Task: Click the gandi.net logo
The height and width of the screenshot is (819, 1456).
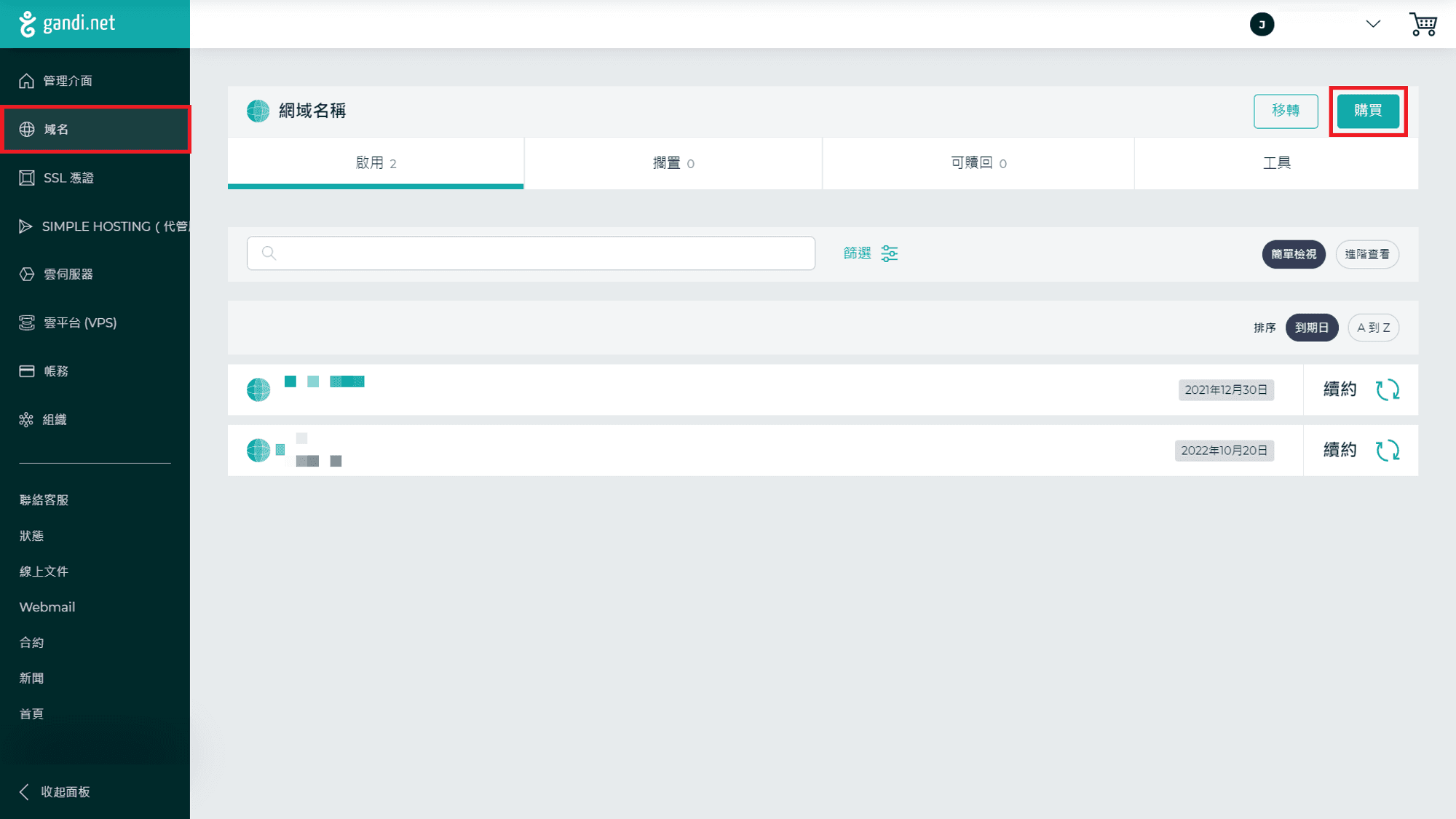Action: [x=67, y=23]
